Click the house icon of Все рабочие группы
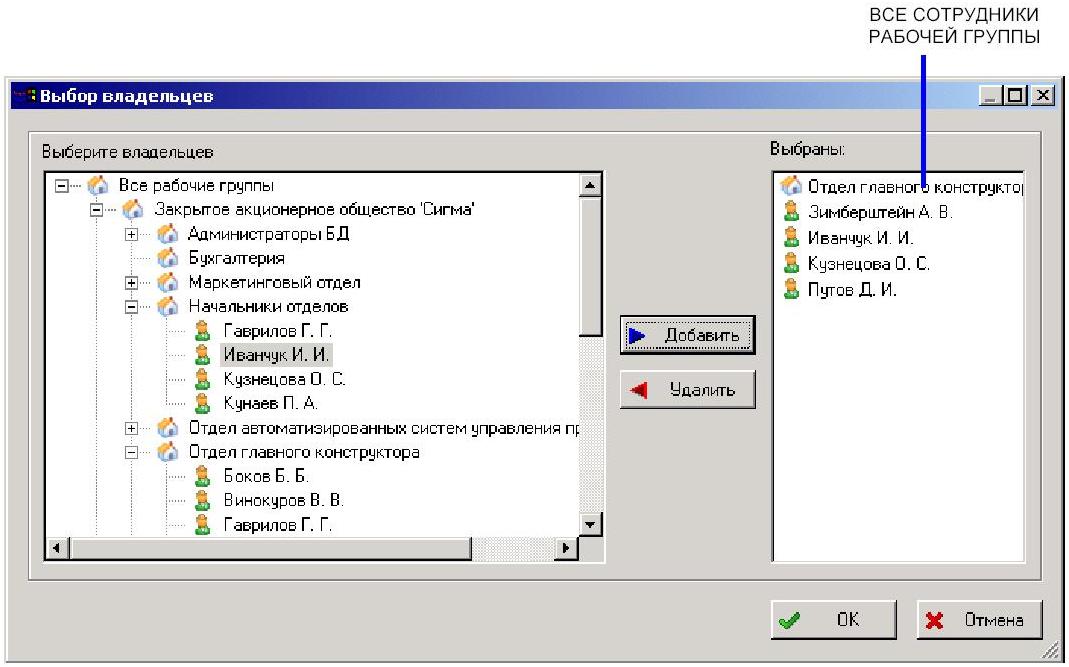The height and width of the screenshot is (667, 1069). point(97,185)
